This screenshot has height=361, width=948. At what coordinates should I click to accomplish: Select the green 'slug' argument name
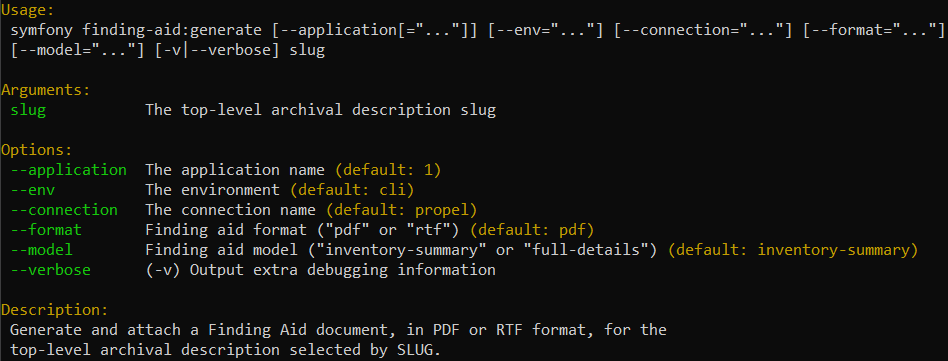pyautogui.click(x=28, y=110)
